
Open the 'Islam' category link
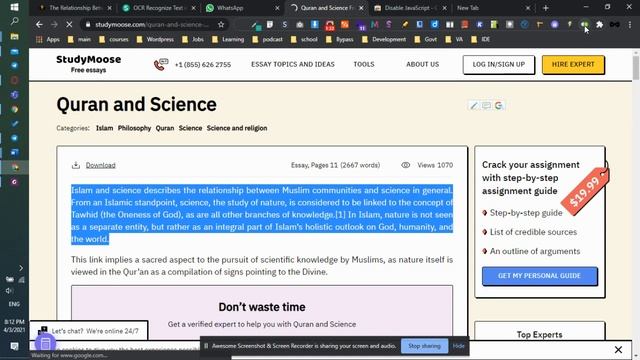click(x=104, y=128)
